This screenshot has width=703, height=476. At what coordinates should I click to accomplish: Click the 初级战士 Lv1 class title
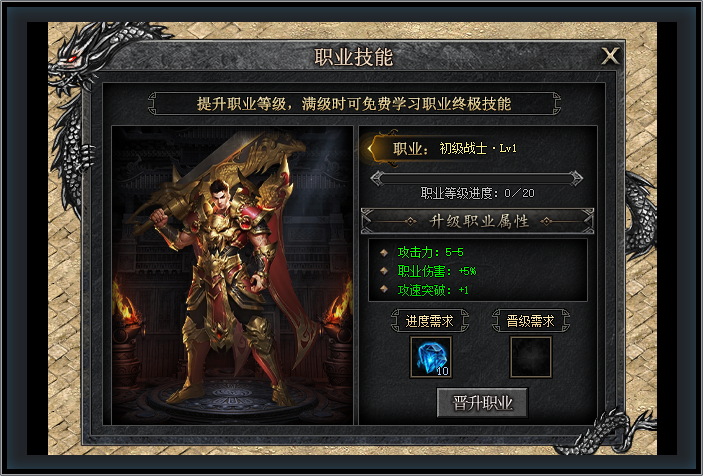(478, 148)
